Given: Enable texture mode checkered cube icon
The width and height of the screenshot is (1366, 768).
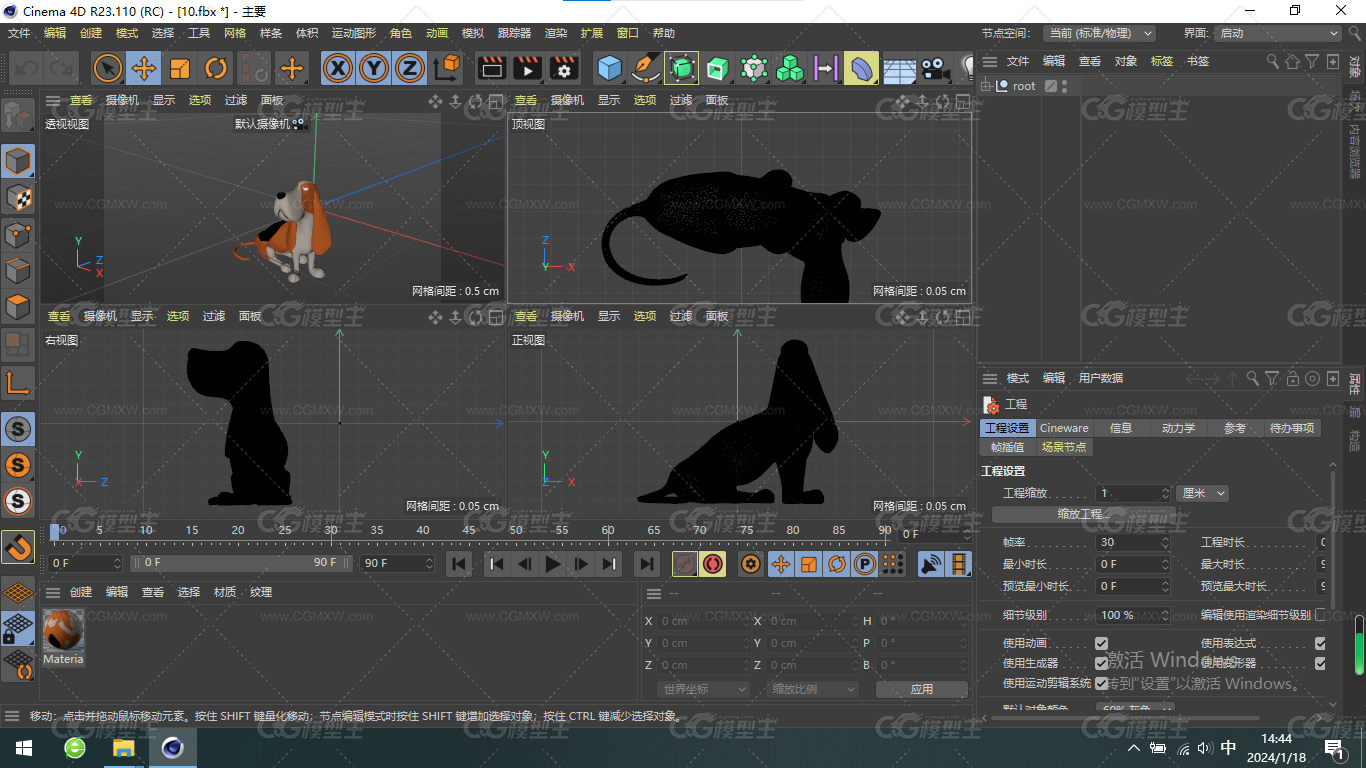Looking at the screenshot, I should (18, 197).
